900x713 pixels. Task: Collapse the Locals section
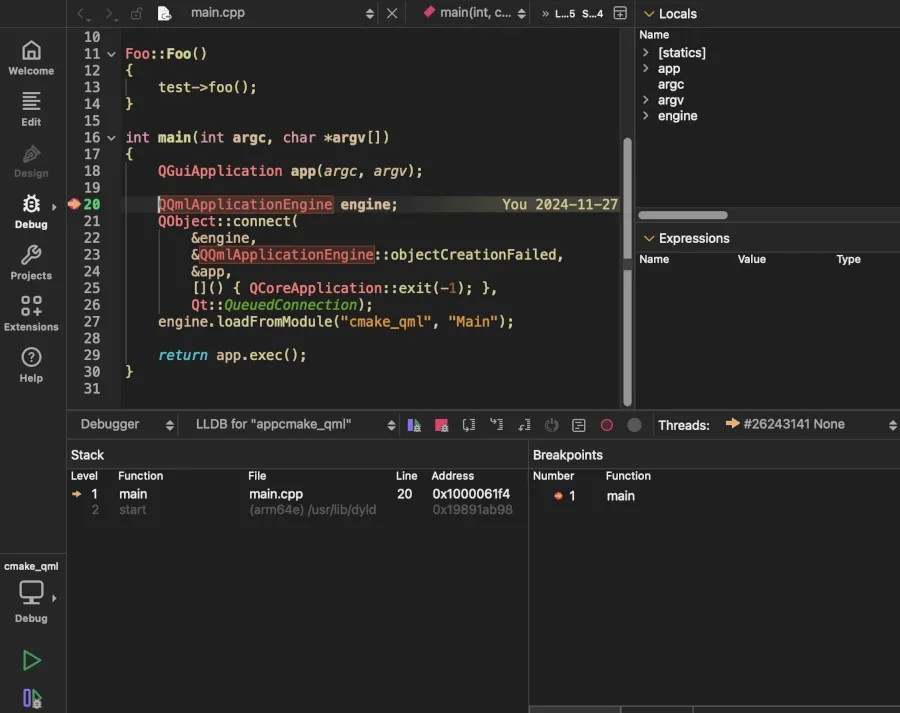pos(650,13)
